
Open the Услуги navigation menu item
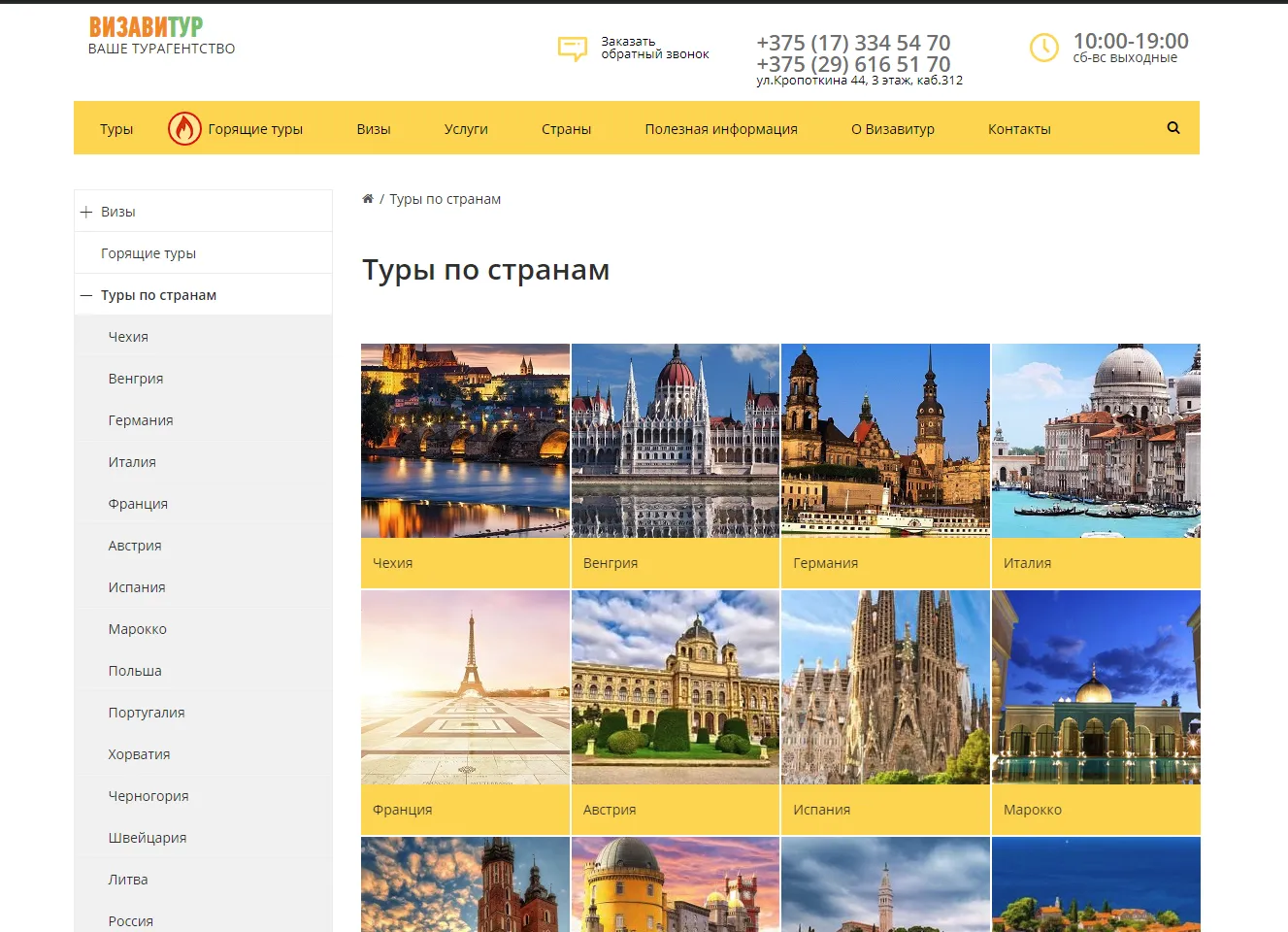pos(466,129)
